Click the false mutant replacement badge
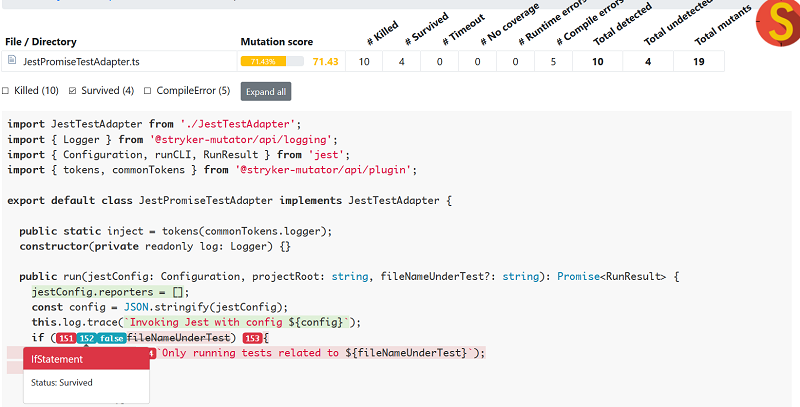Image resolution: width=800 pixels, height=407 pixels. [x=111, y=338]
